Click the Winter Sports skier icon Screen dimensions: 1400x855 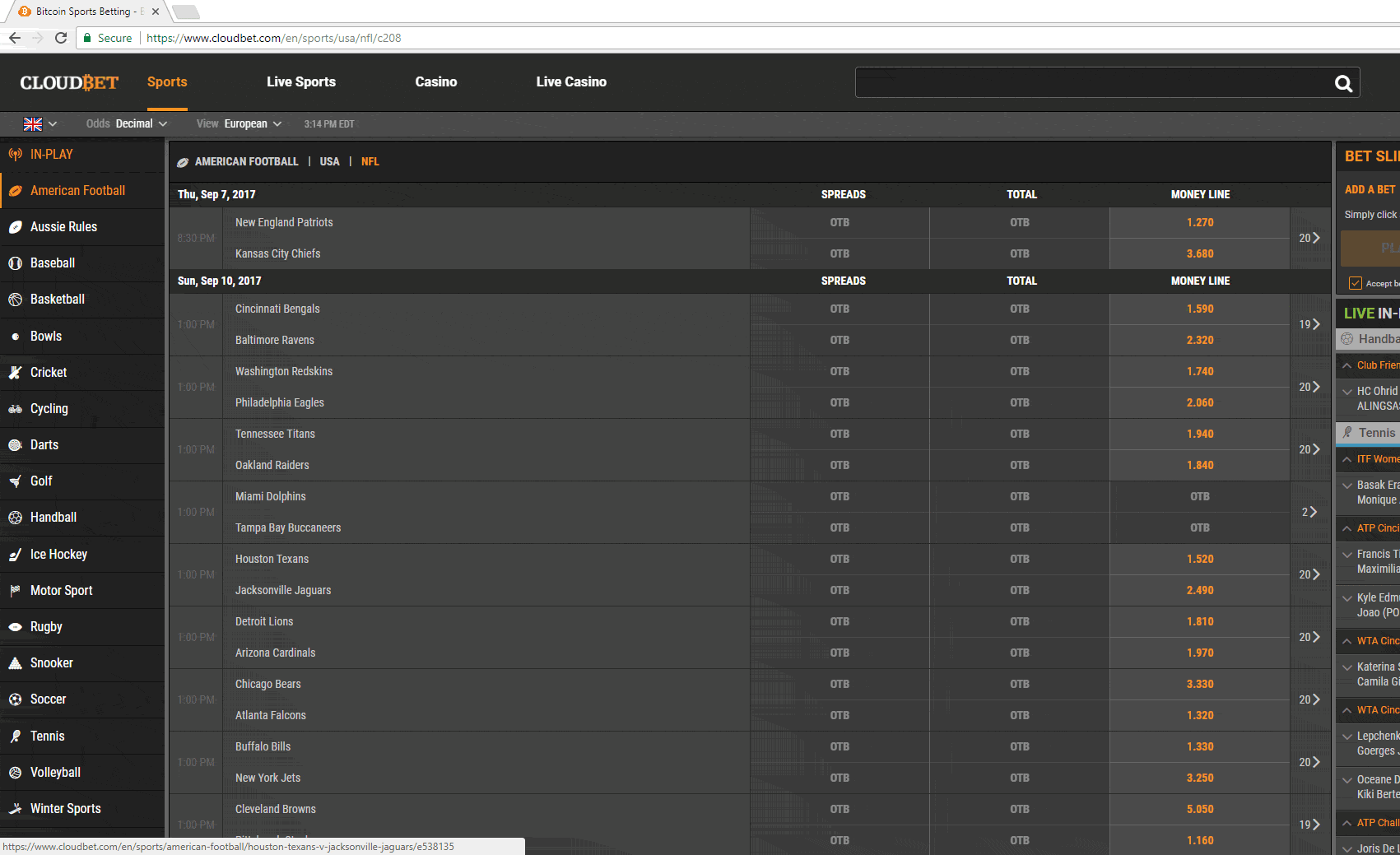pos(15,809)
